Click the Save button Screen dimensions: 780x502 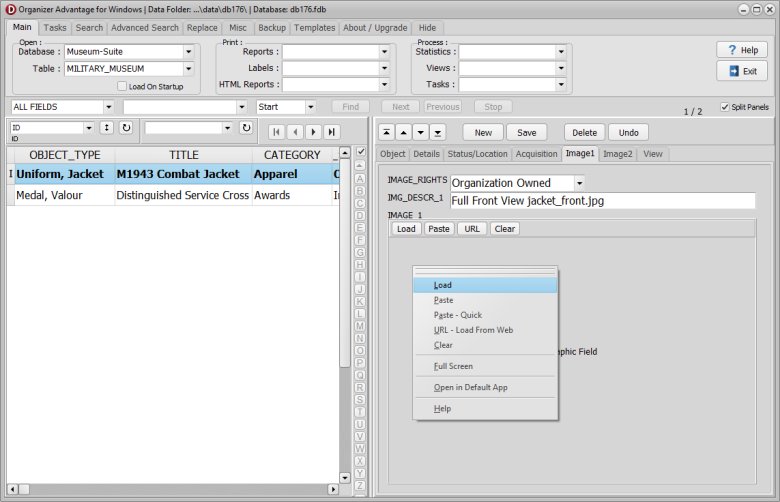pyautogui.click(x=526, y=132)
